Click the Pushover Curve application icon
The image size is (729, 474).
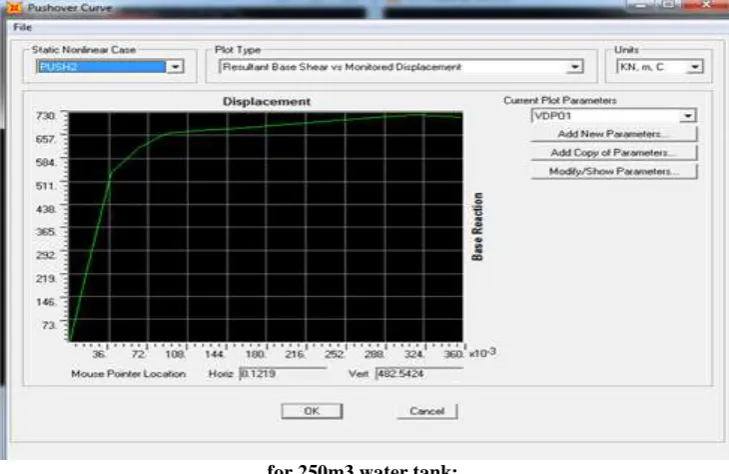(x=15, y=7)
